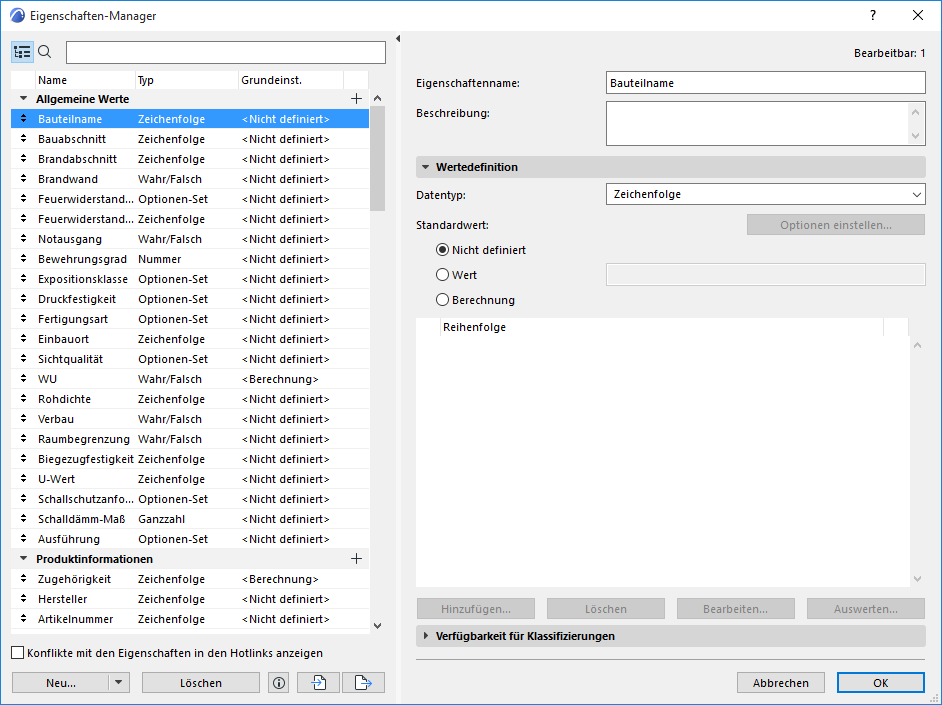Collapse Produktinformationen group

click(x=23, y=558)
